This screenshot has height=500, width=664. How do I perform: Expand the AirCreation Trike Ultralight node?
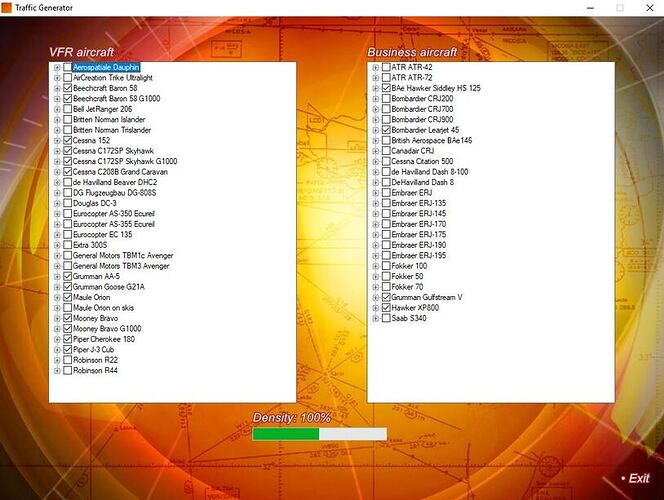point(57,78)
